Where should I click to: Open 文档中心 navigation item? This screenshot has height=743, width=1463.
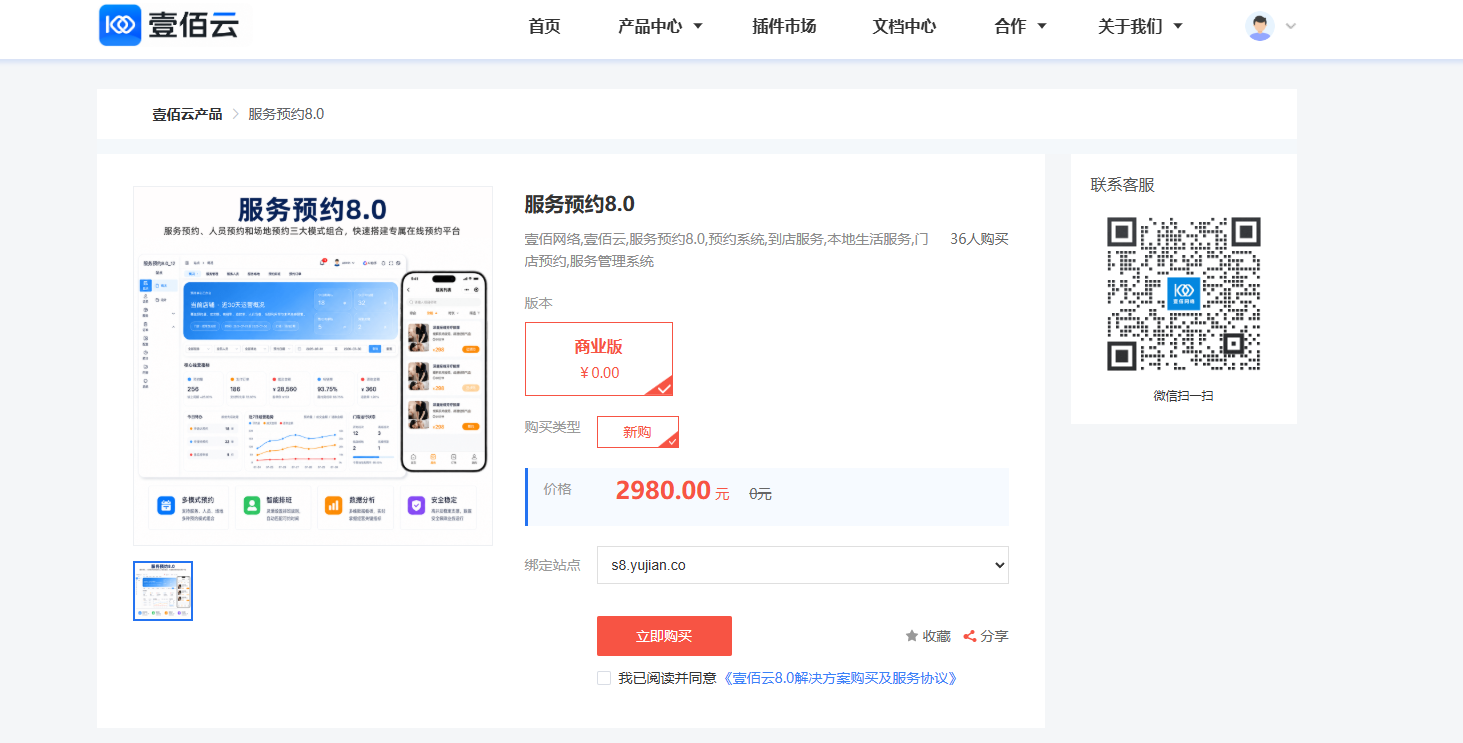[904, 26]
